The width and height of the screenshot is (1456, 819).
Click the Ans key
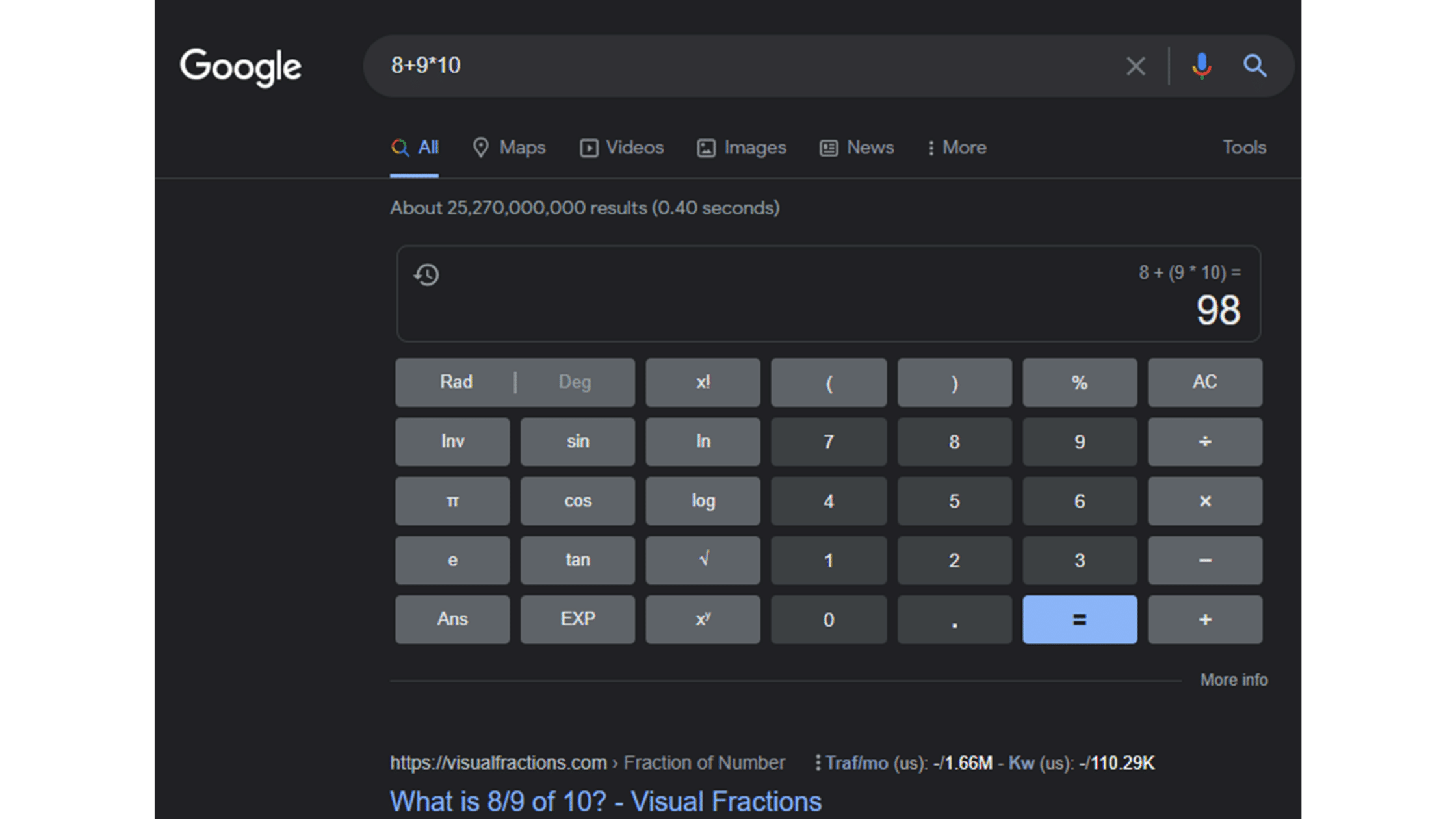[x=452, y=619]
